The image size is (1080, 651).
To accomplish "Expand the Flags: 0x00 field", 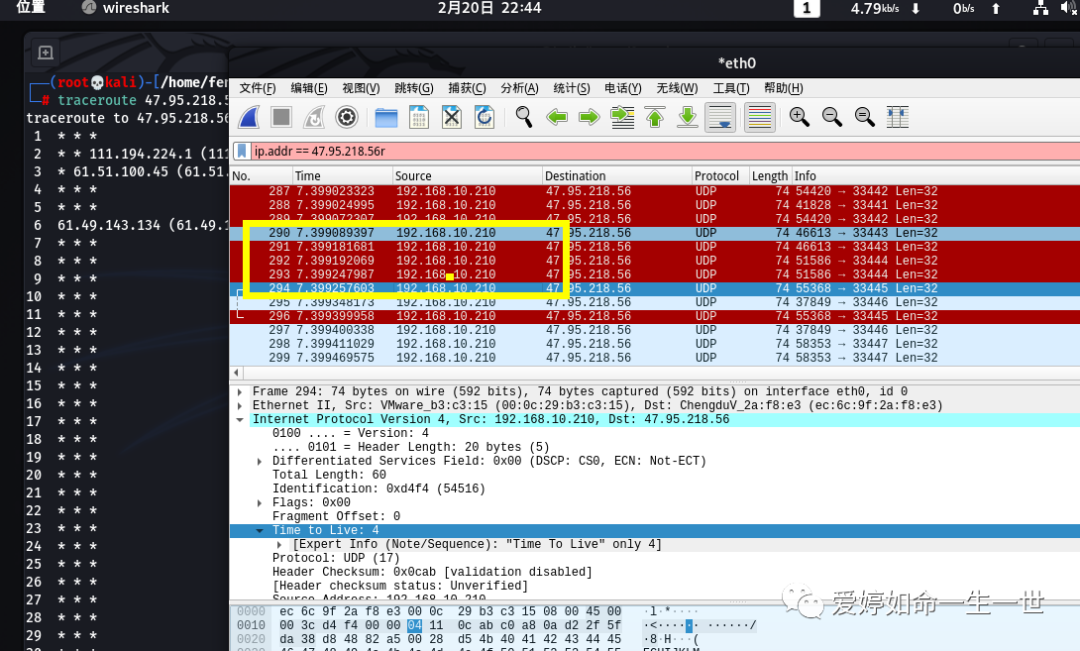I will [259, 502].
